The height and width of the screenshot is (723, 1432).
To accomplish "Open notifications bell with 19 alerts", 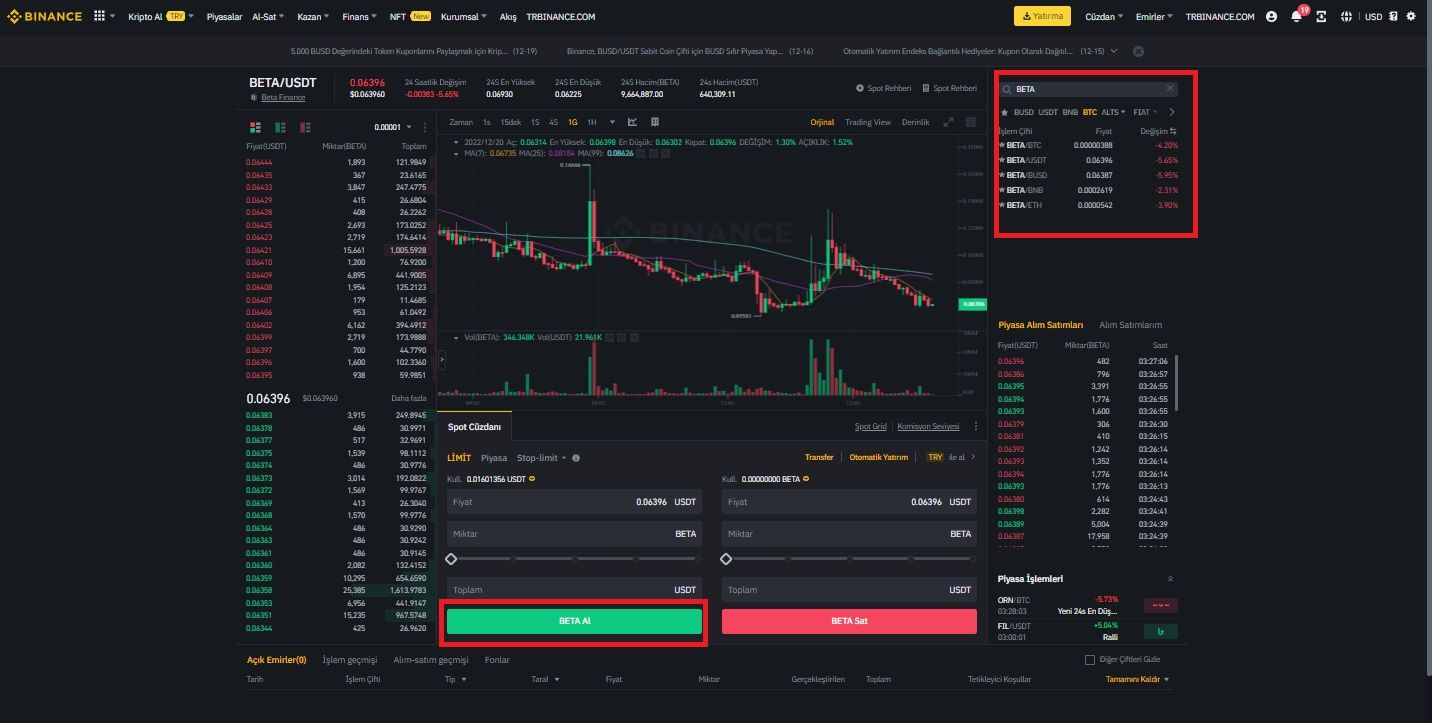I will pos(1297,16).
